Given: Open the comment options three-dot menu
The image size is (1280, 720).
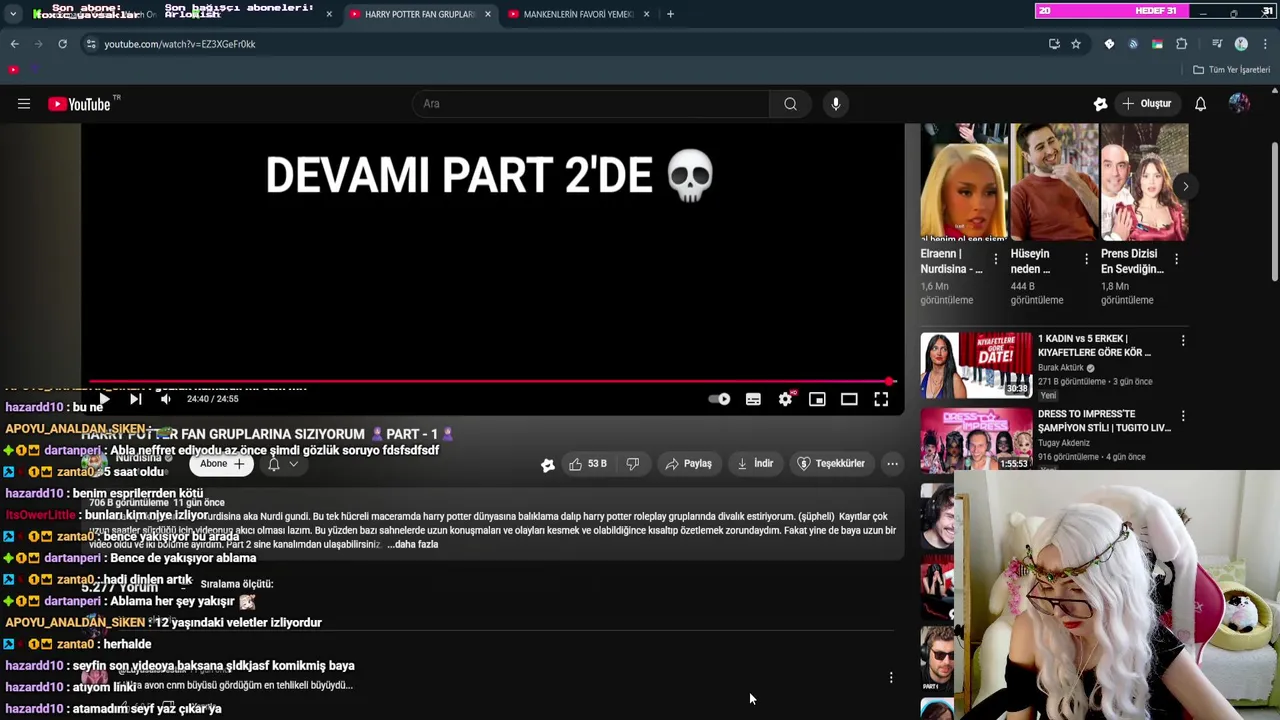Looking at the screenshot, I should tap(891, 678).
